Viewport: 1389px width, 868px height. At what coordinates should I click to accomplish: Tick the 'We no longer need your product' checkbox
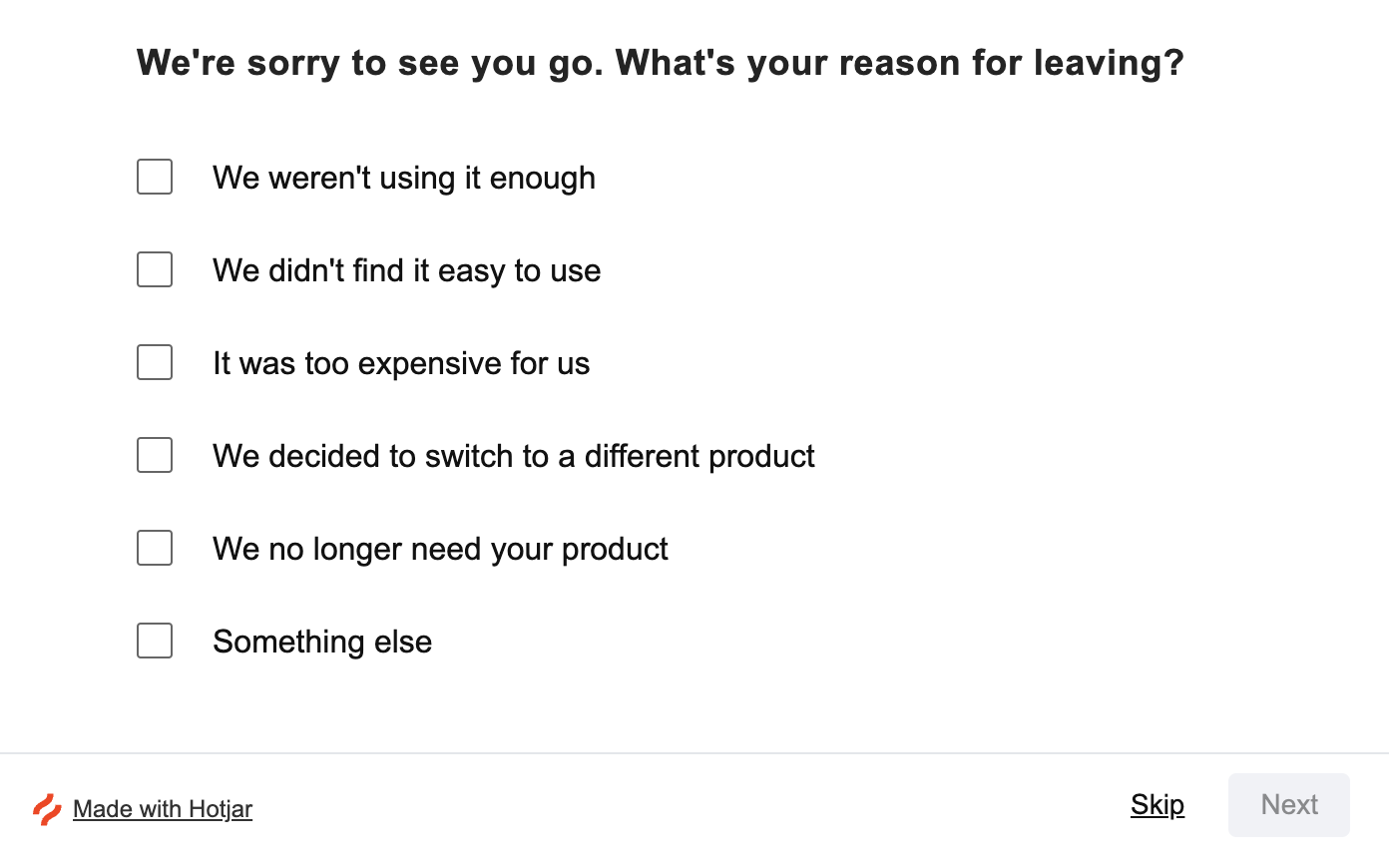pos(155,549)
